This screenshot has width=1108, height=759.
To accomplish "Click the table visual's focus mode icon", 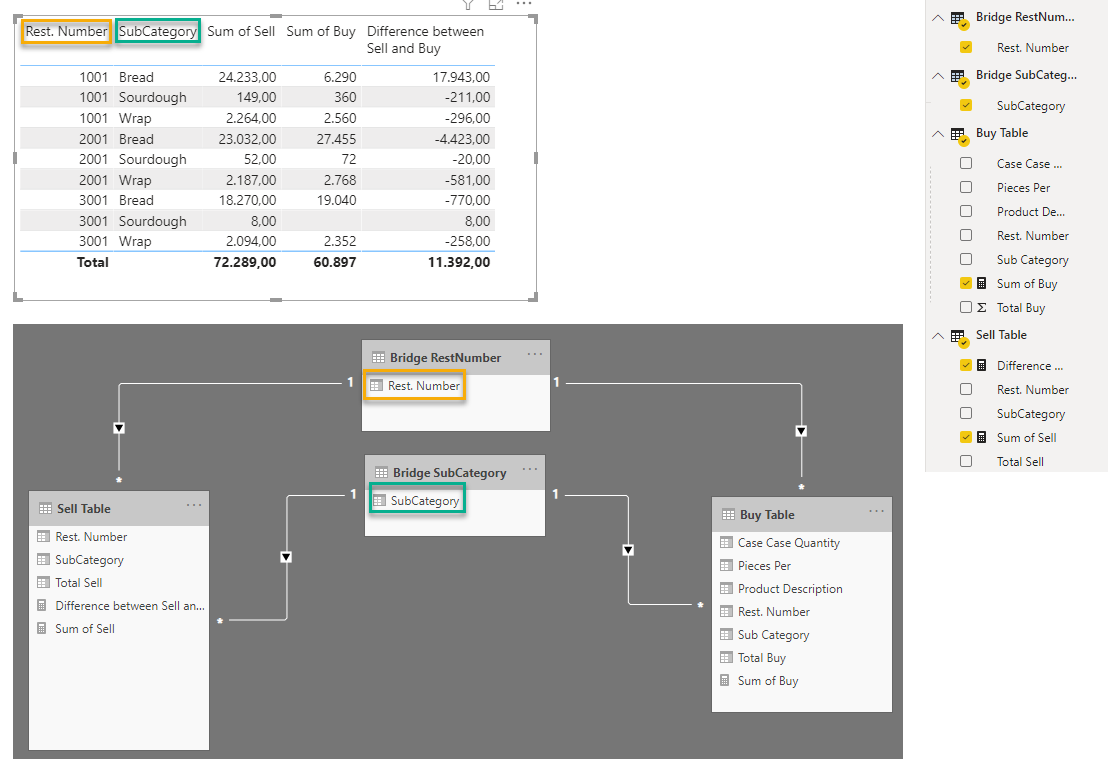I will point(496,4).
